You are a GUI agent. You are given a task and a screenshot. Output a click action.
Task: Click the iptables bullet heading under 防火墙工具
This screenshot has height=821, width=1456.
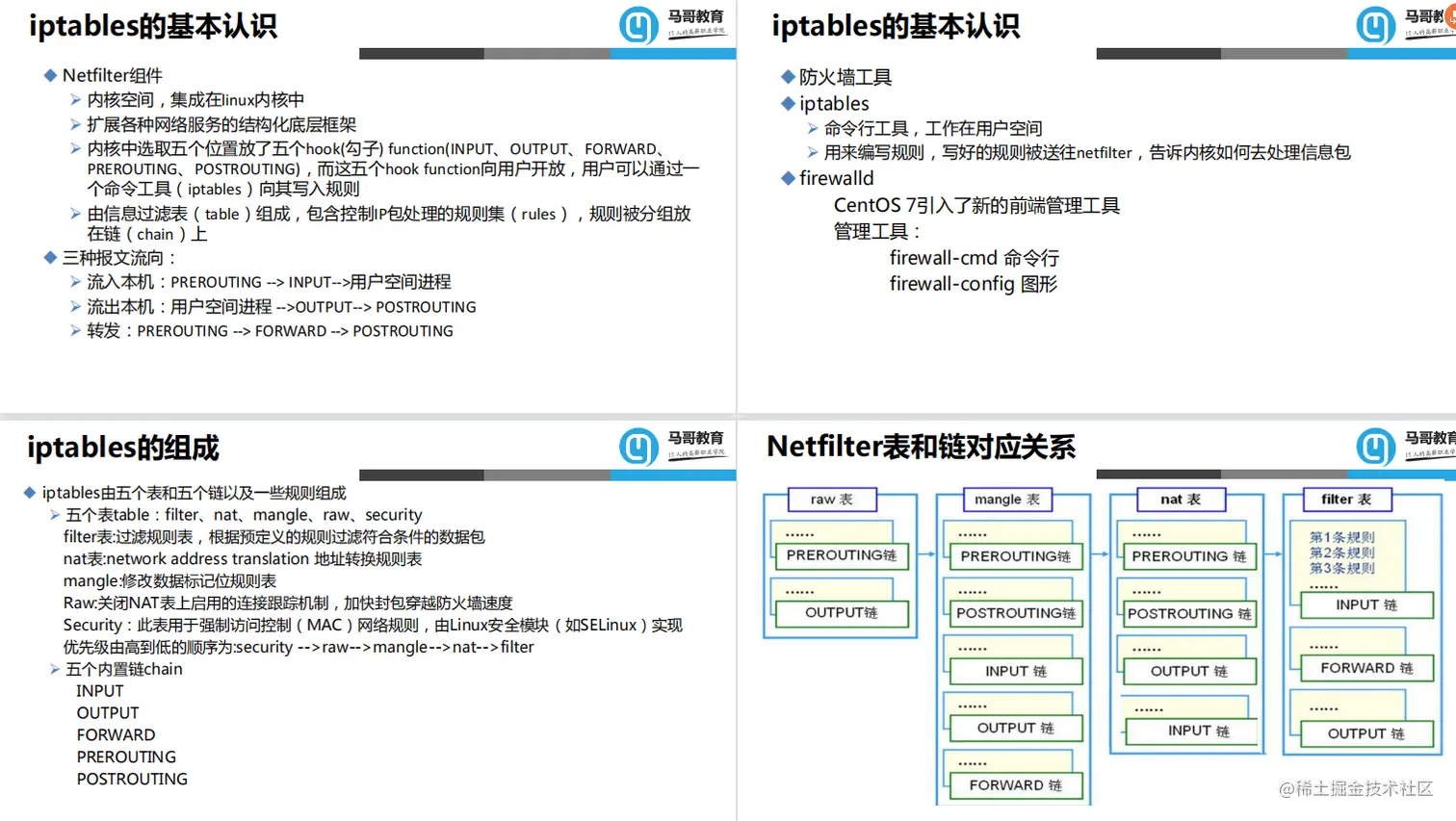click(834, 103)
